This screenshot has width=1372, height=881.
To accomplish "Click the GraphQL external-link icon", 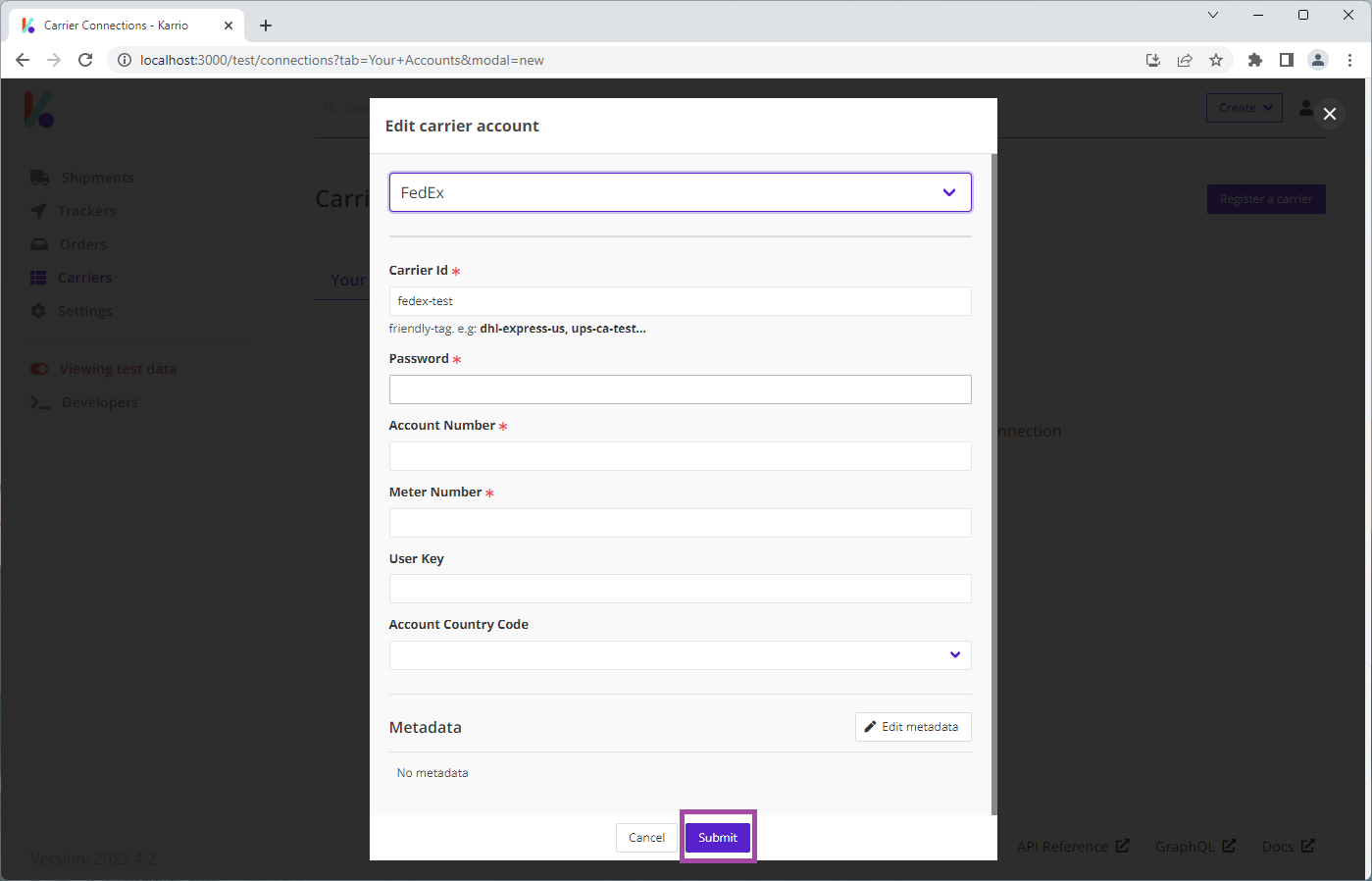I will coord(1229,846).
